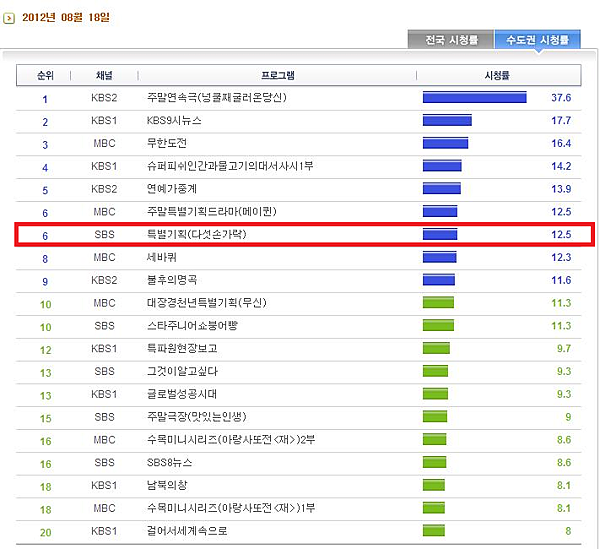Click the 11.6 rating value
Viewport: 600px width, 549px height.
pos(561,280)
